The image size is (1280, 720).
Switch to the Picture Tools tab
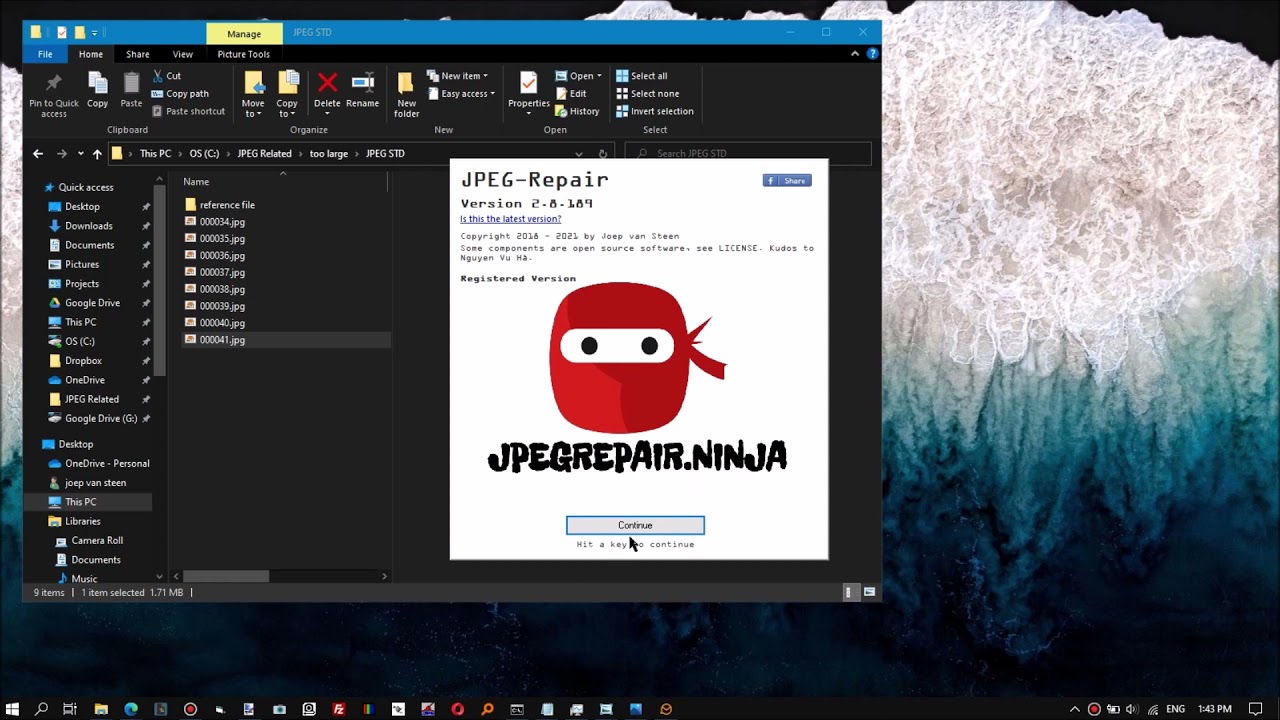pos(244,54)
